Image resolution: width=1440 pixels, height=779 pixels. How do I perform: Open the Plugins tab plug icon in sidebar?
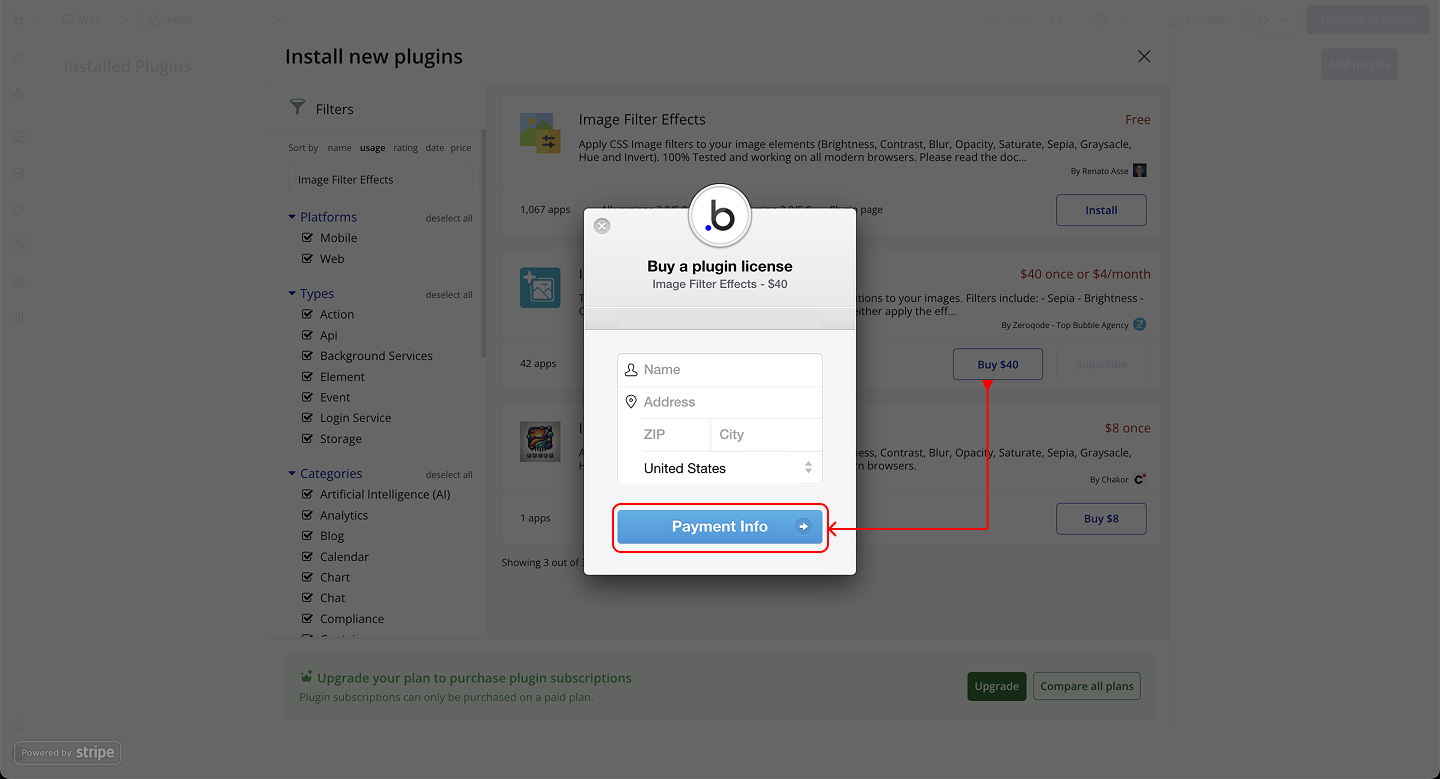(x=19, y=246)
